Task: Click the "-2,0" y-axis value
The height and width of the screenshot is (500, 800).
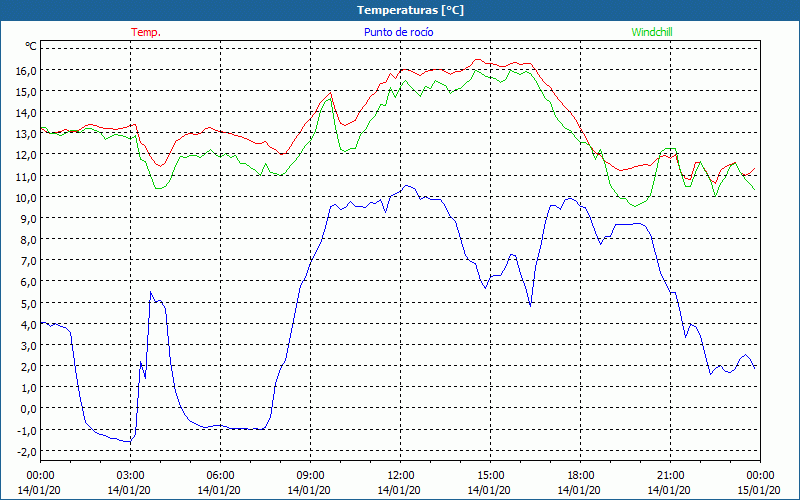Action: pyautogui.click(x=27, y=451)
